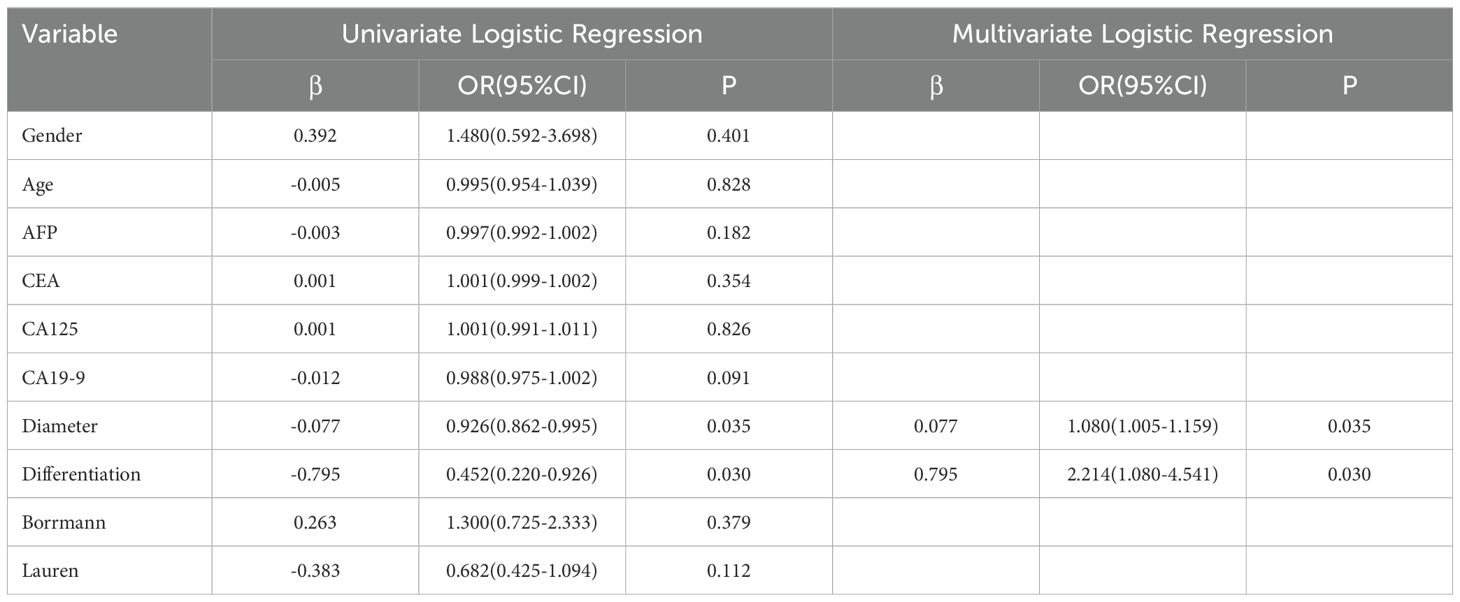The width and height of the screenshot is (1460, 602).
Task: Select the Multivariate Logistic Regression header
Action: pyautogui.click(x=1142, y=34)
